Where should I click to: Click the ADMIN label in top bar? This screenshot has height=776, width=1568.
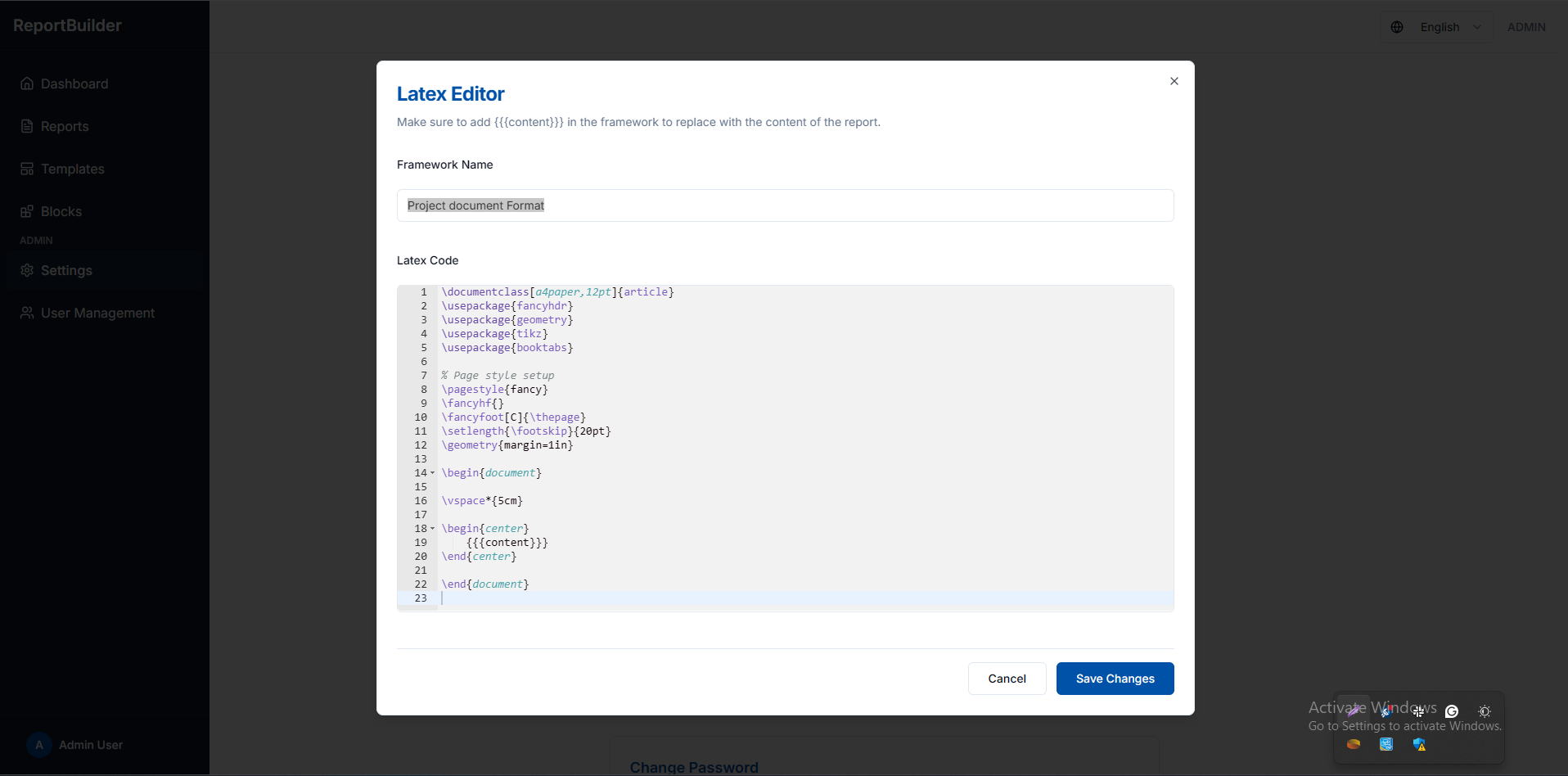[1526, 27]
